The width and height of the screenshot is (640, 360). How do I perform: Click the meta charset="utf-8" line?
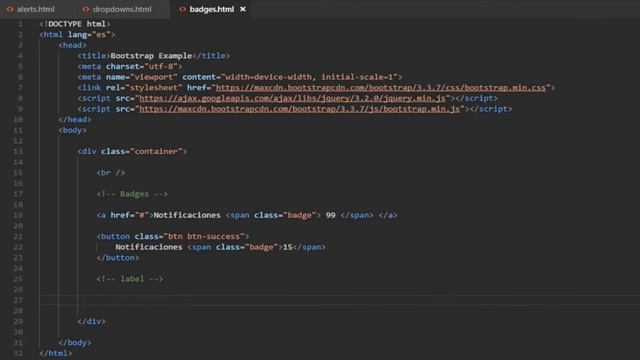coord(130,67)
